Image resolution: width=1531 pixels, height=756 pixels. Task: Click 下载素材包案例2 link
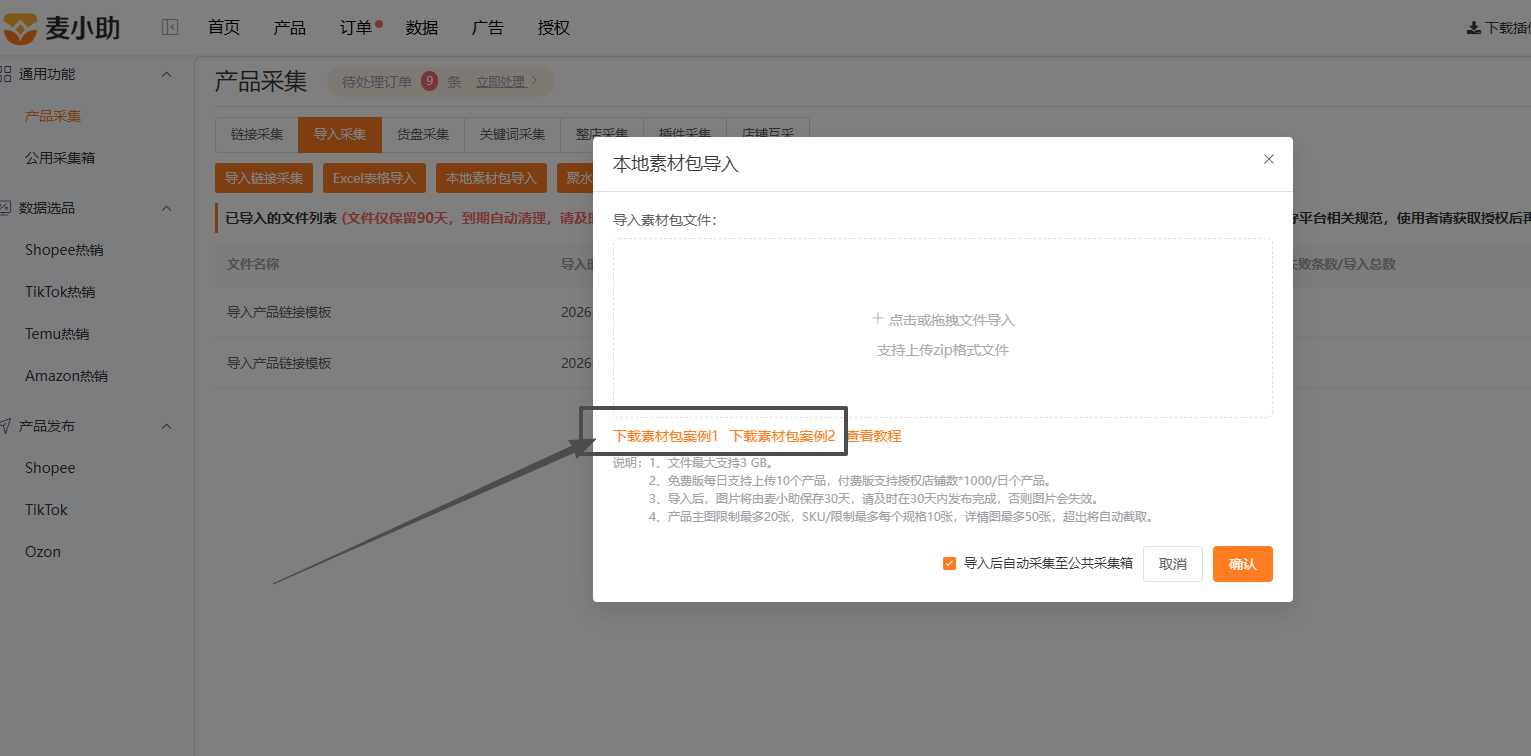[782, 436]
